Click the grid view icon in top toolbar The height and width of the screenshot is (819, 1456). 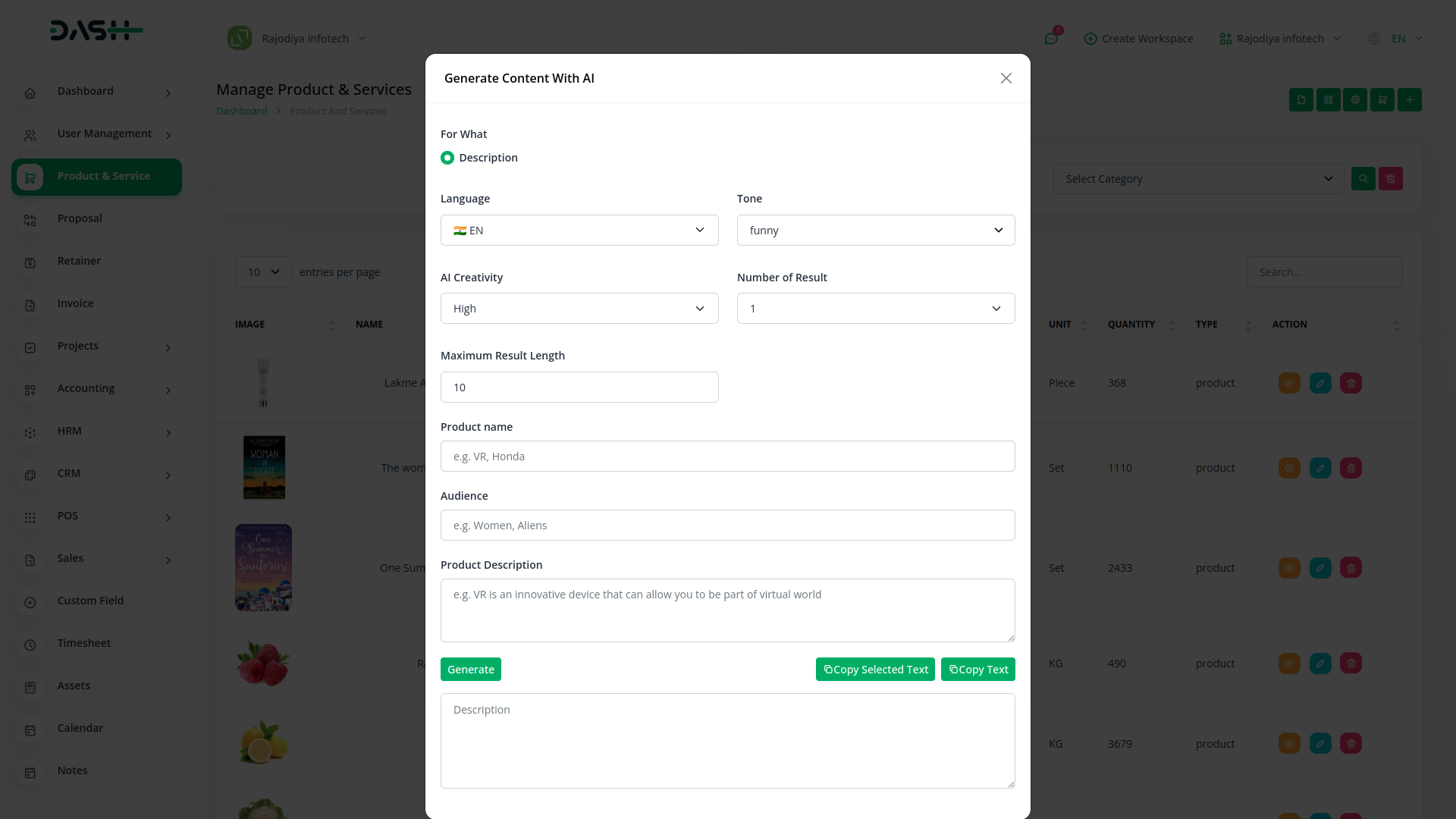(x=1328, y=99)
